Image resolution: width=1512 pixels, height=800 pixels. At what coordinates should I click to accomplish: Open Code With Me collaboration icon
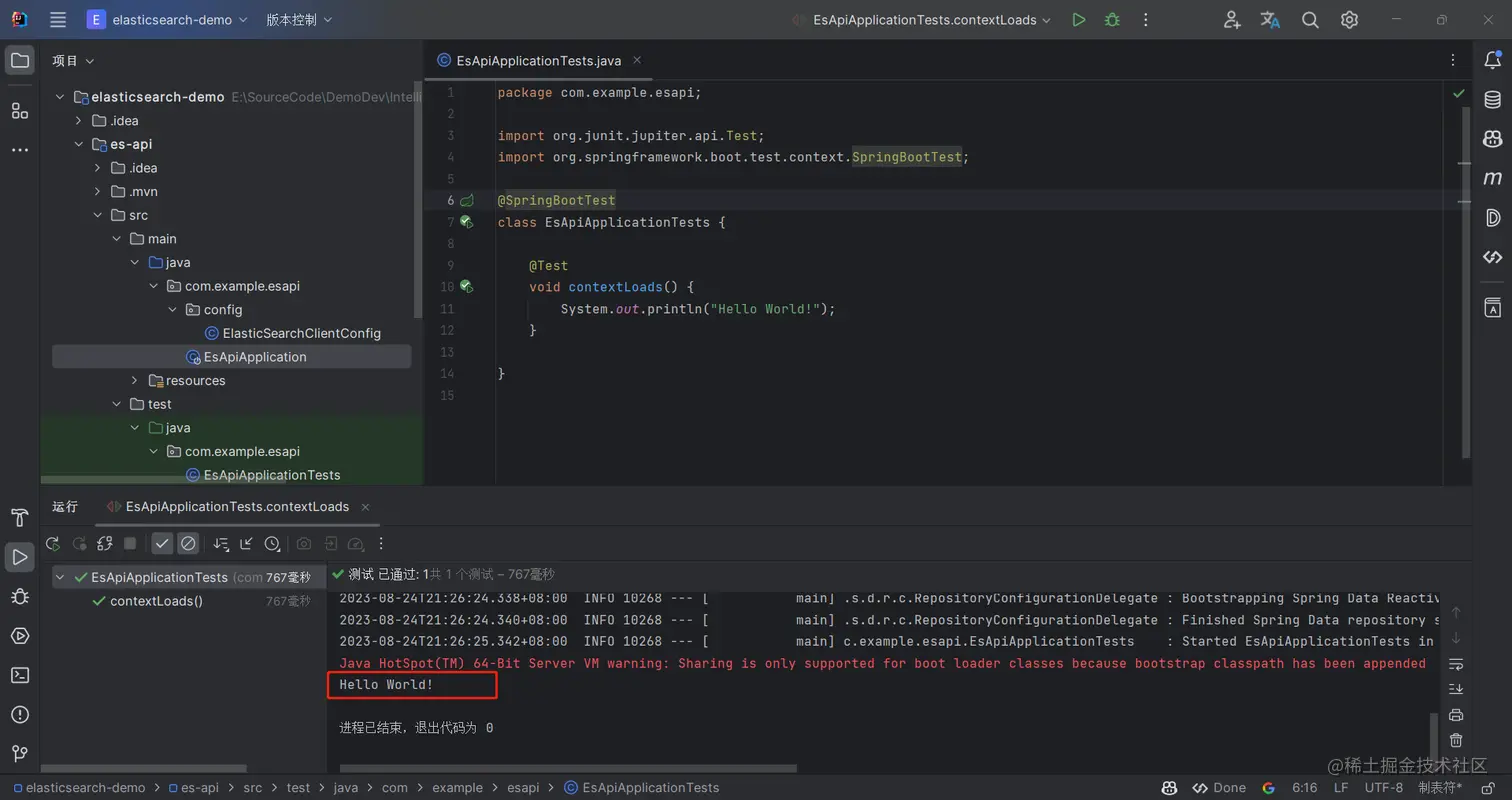point(1232,20)
